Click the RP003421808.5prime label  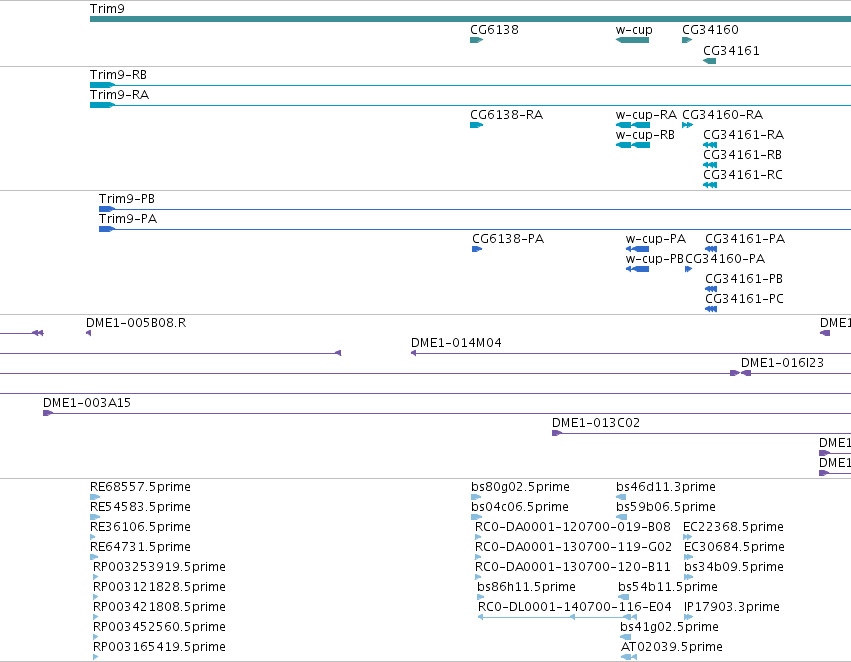(x=159, y=607)
